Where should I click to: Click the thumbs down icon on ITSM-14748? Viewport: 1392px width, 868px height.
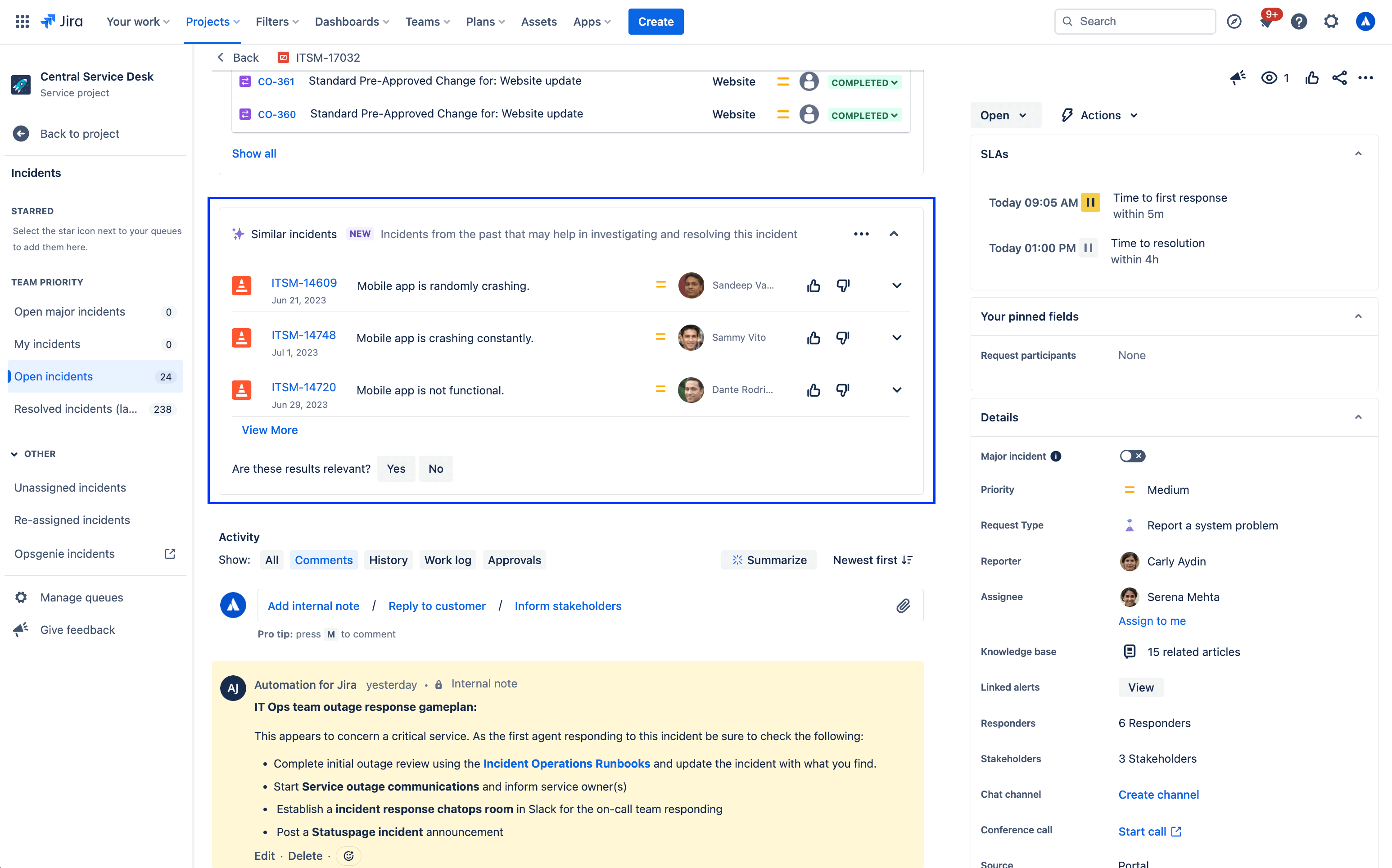click(843, 338)
